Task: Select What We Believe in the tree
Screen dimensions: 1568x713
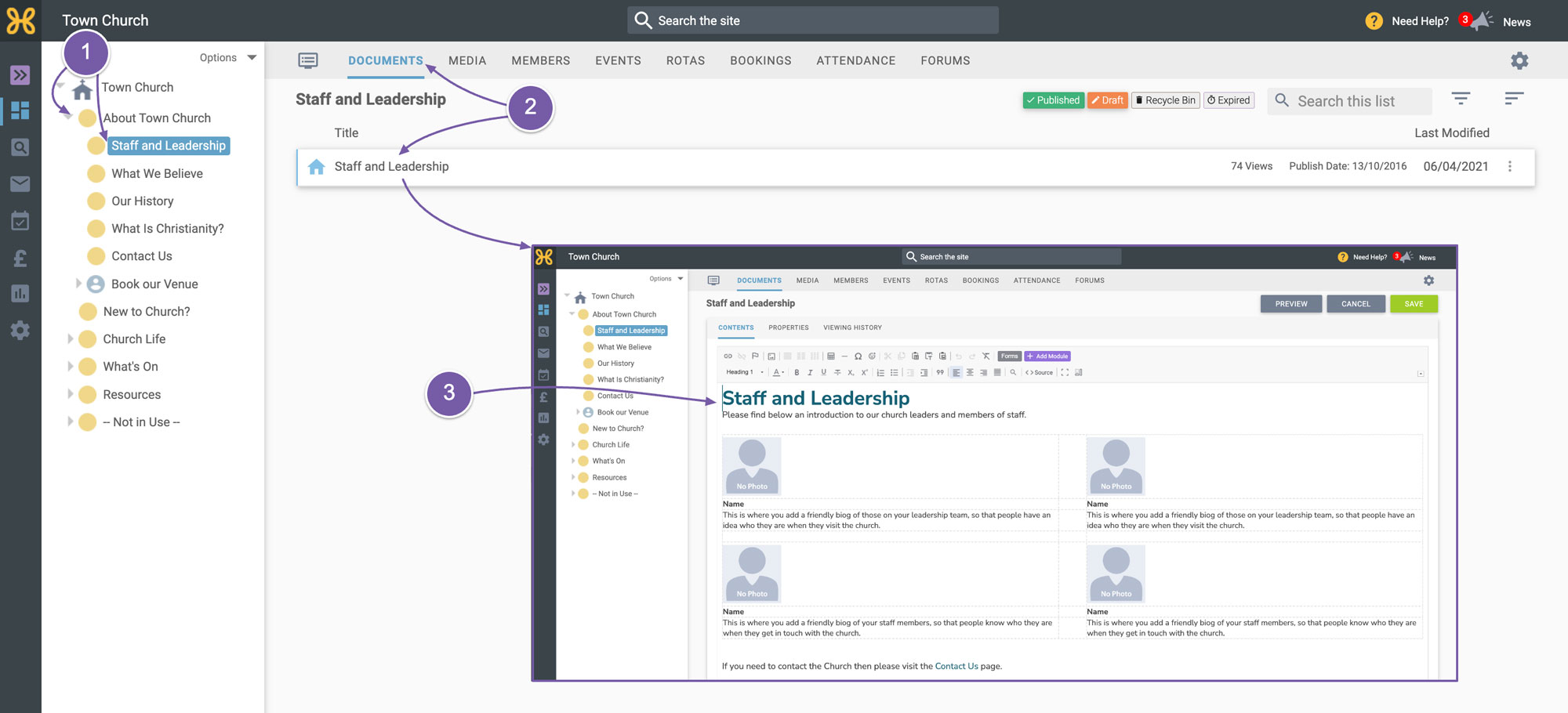Action: click(x=157, y=173)
